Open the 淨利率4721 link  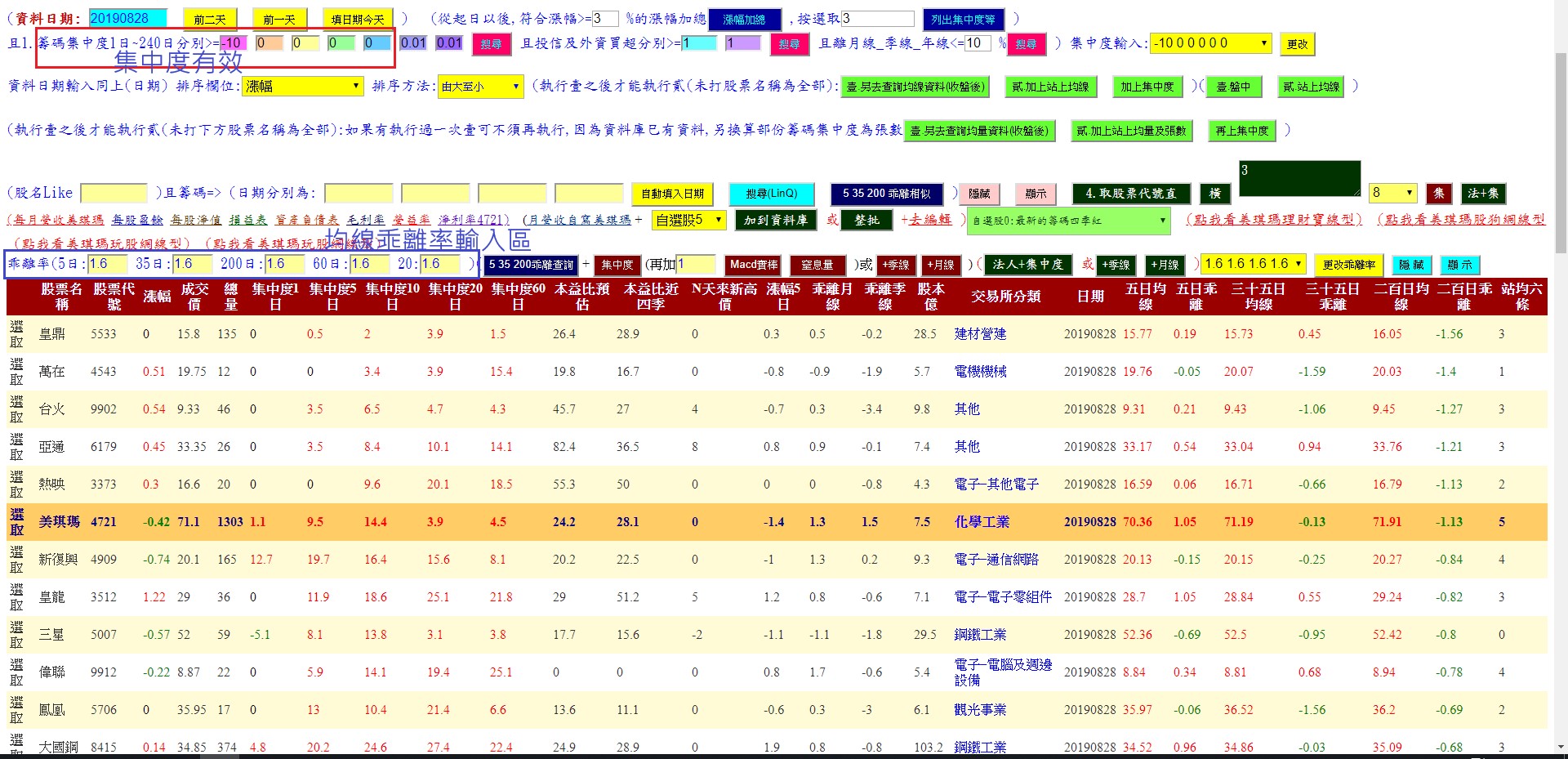coord(474,220)
